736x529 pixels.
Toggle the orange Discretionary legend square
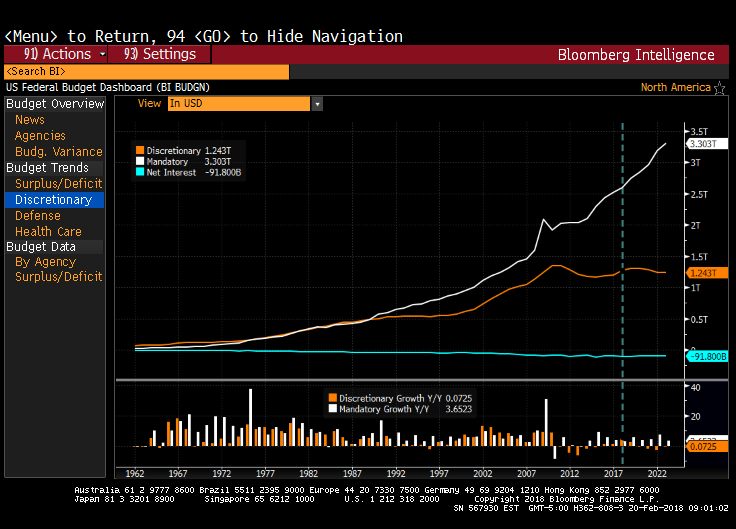tap(140, 150)
